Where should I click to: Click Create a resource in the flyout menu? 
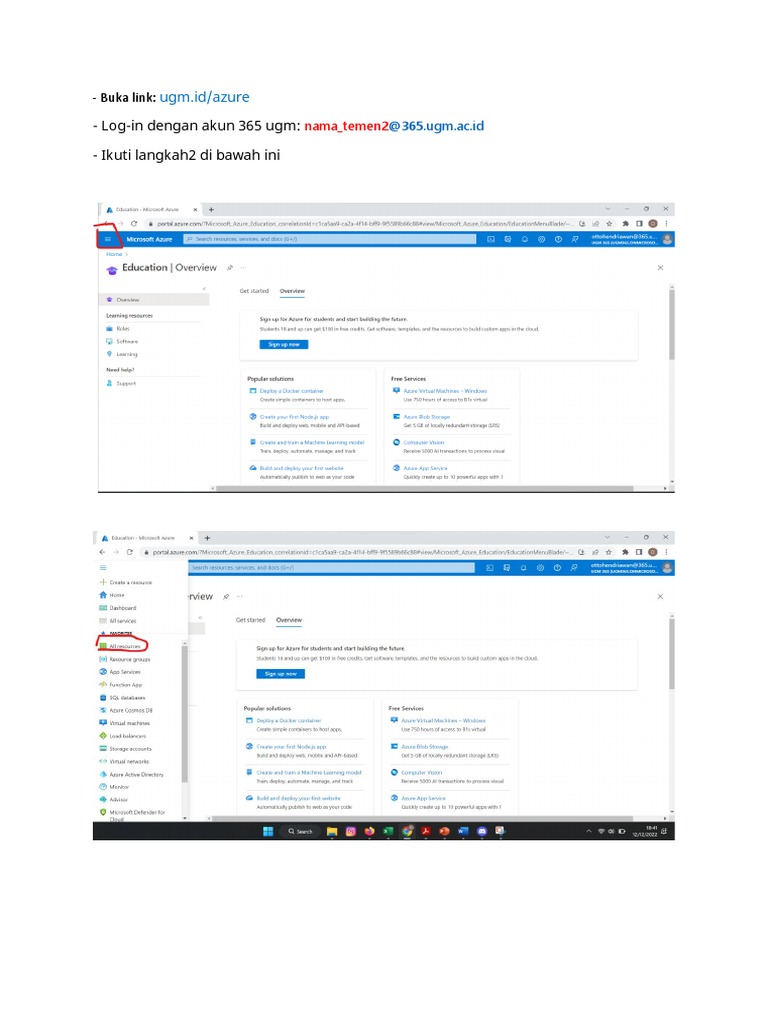pos(131,583)
